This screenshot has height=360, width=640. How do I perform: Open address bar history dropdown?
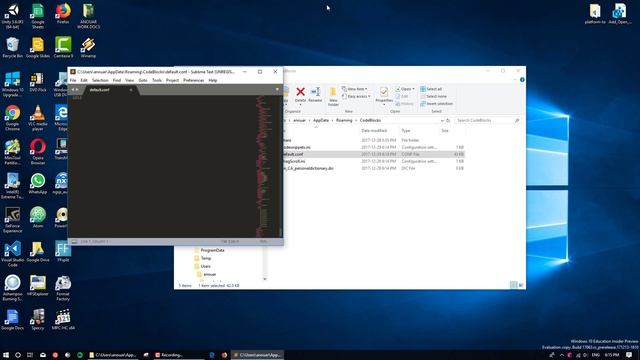pos(442,120)
